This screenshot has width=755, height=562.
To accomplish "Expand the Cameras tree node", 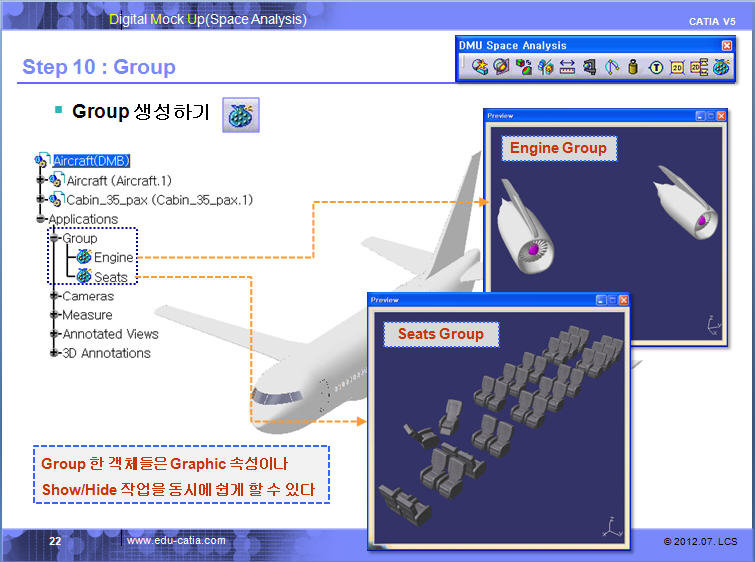I will [54, 296].
